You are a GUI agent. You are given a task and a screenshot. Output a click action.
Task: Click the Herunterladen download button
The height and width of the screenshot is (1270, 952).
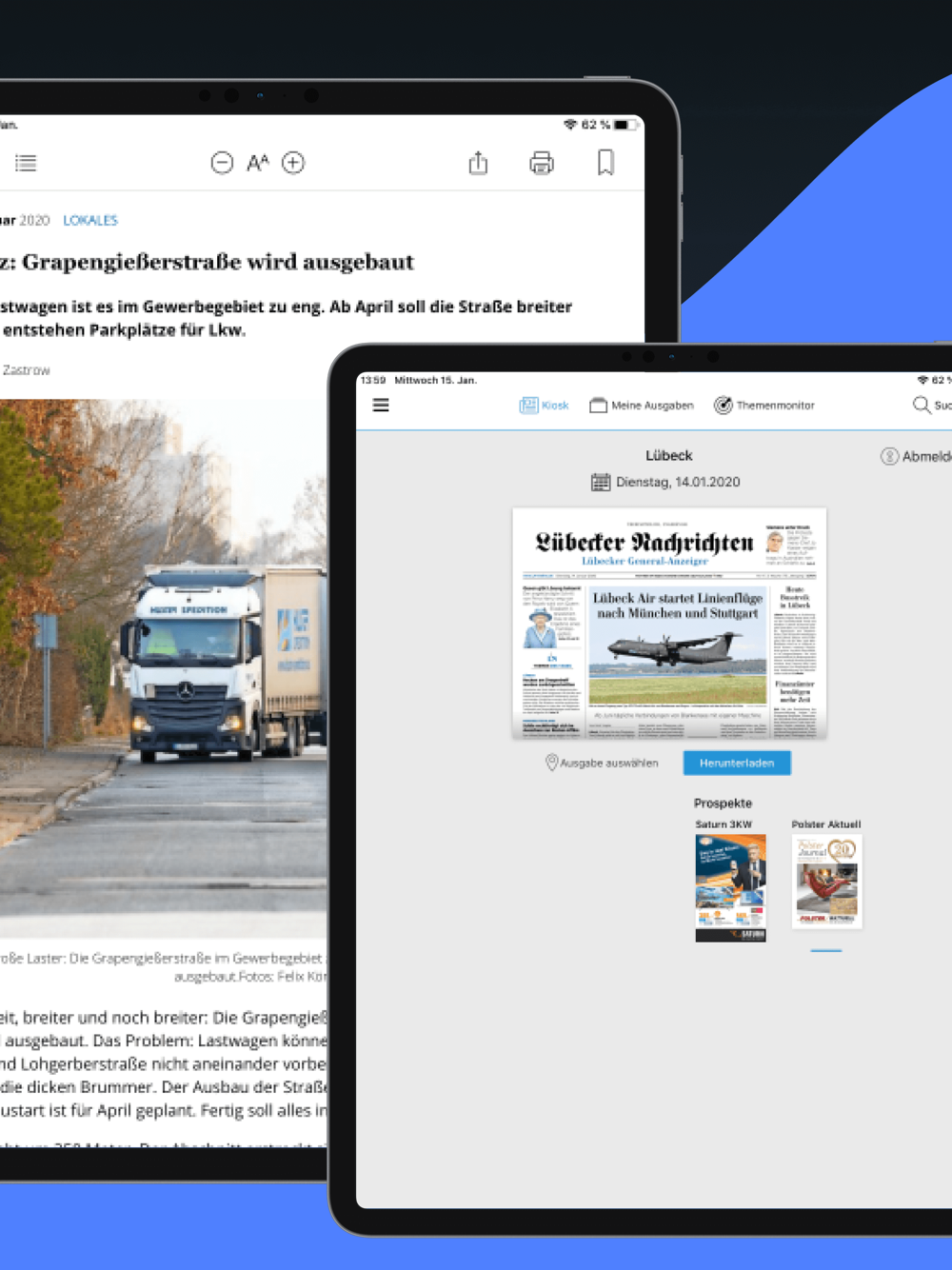coord(737,763)
